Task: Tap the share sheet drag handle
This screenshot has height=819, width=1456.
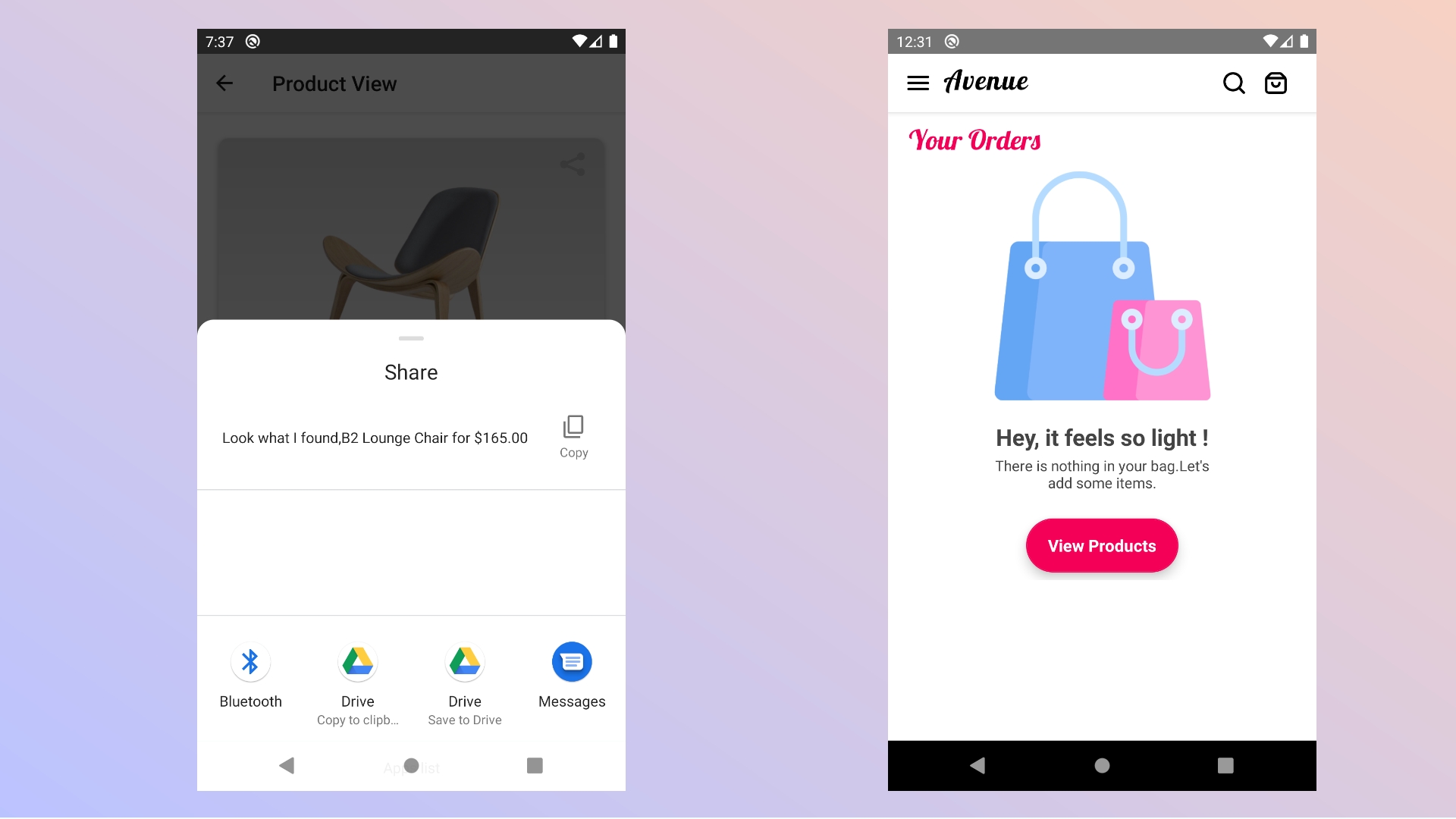Action: pyautogui.click(x=411, y=338)
